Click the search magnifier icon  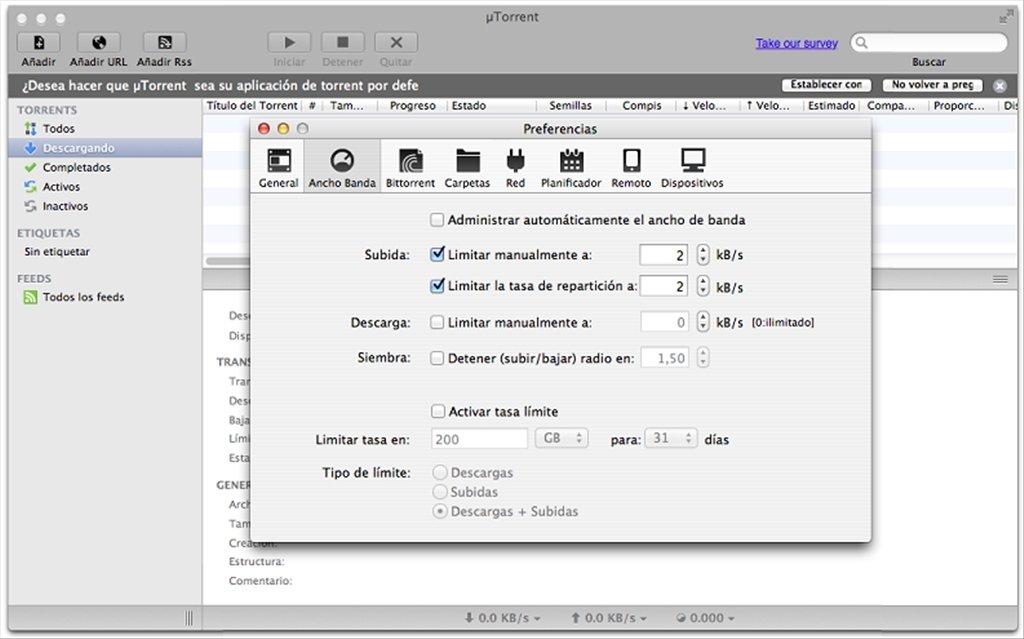pos(862,43)
